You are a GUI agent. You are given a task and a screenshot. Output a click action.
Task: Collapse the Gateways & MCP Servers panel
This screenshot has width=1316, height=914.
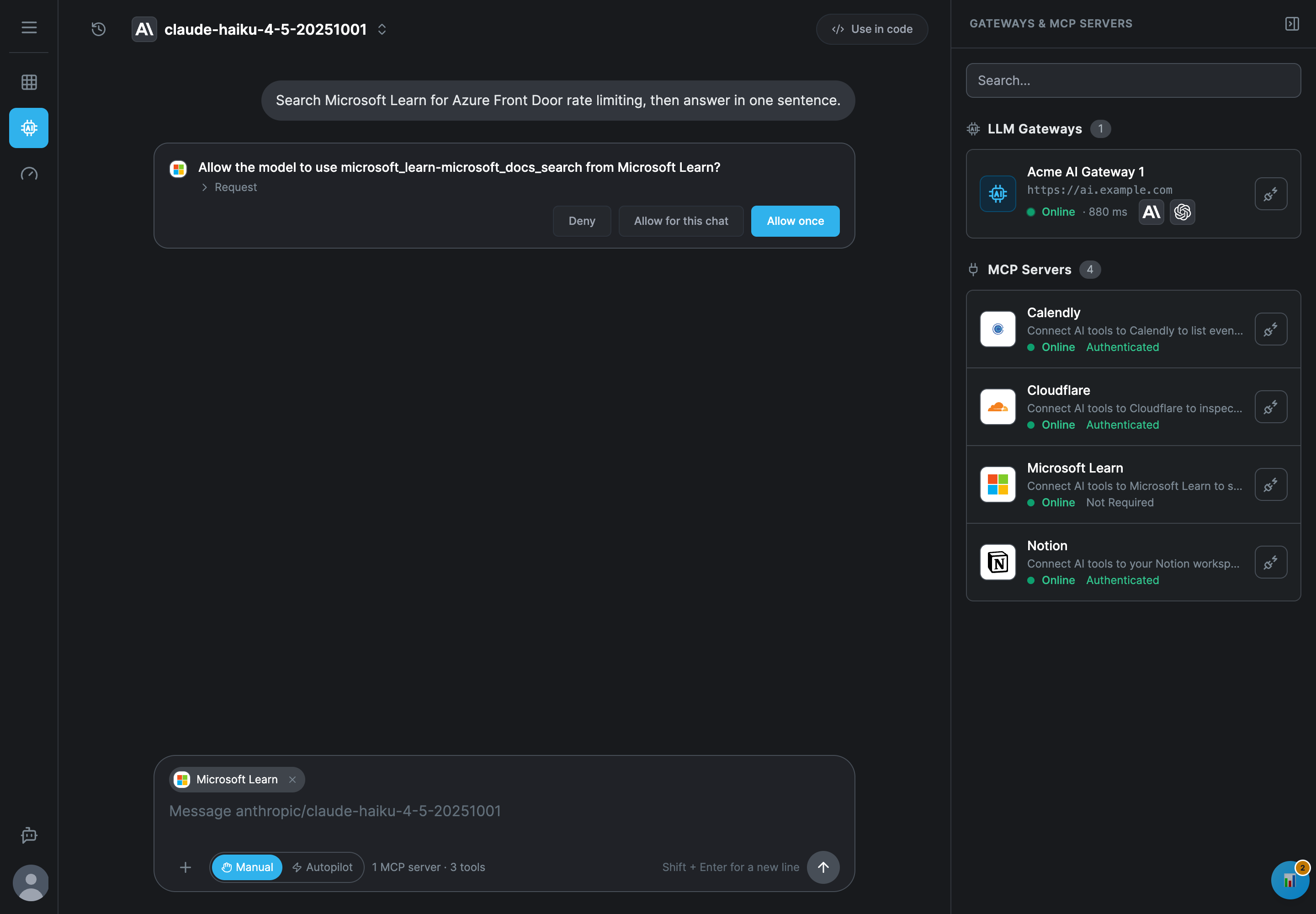click(1292, 23)
